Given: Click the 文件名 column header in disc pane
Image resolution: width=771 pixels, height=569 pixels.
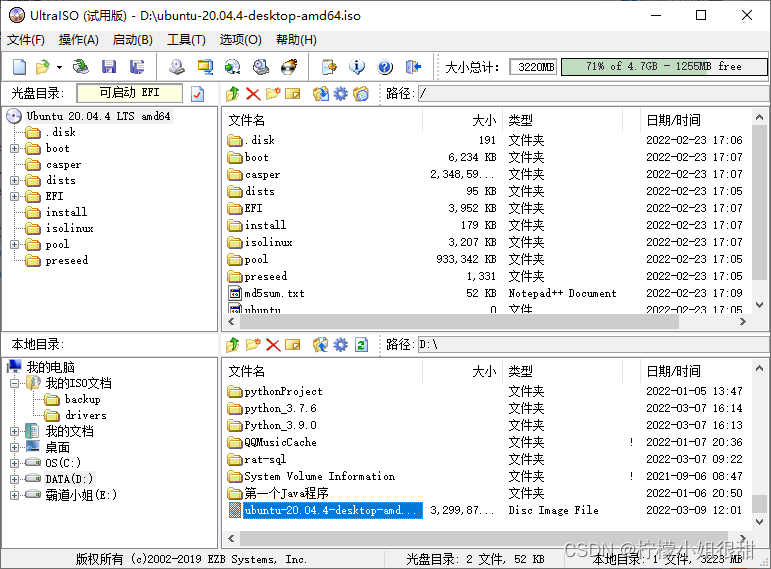Looking at the screenshot, I should pos(323,120).
